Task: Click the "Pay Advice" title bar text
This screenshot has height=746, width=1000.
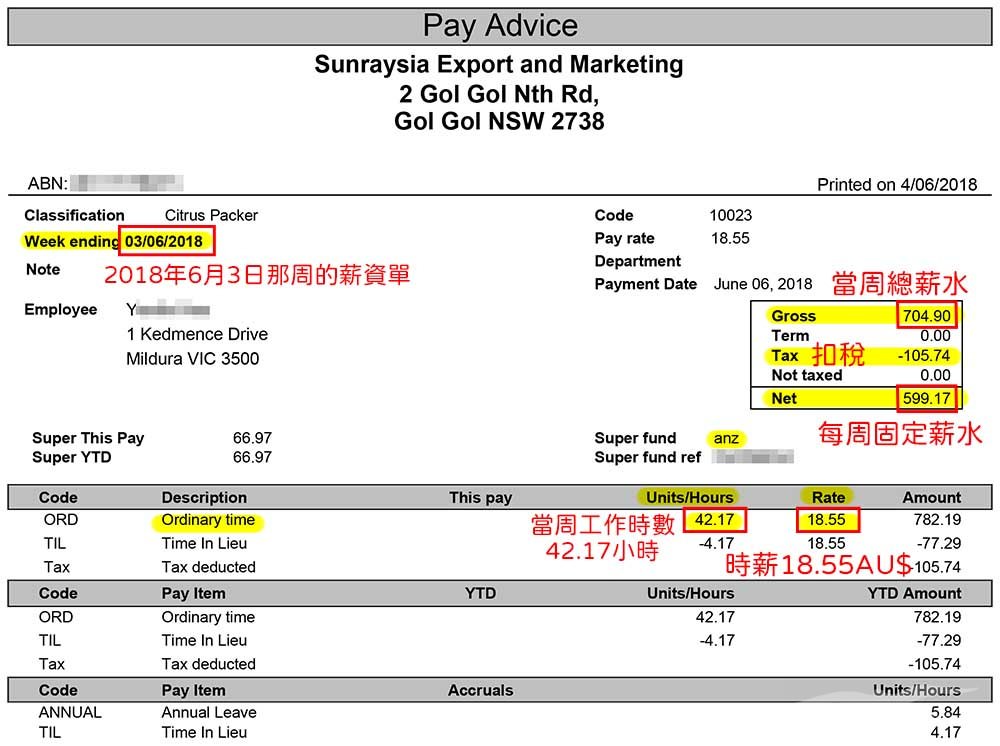Action: pyautogui.click(x=500, y=26)
